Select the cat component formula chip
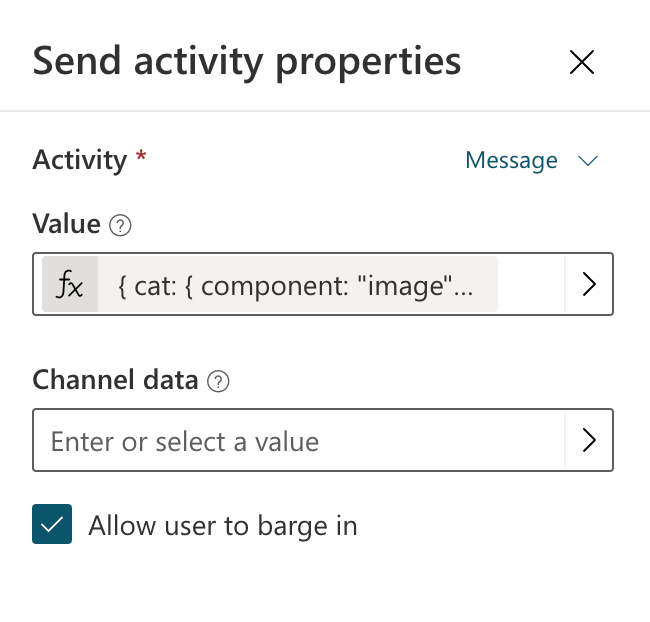This screenshot has width=650, height=622. click(x=269, y=284)
